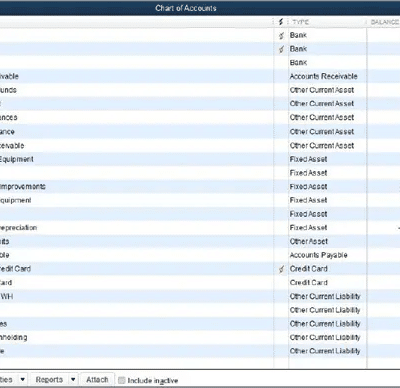Select the account name ending 'Improvements'
The width and height of the screenshot is (400, 388).
pyautogui.click(x=23, y=187)
